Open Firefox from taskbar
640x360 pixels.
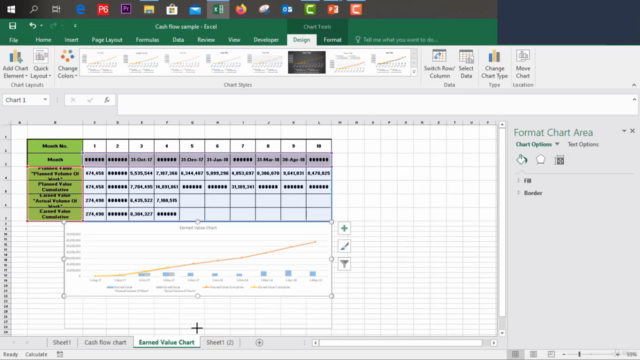point(241,9)
